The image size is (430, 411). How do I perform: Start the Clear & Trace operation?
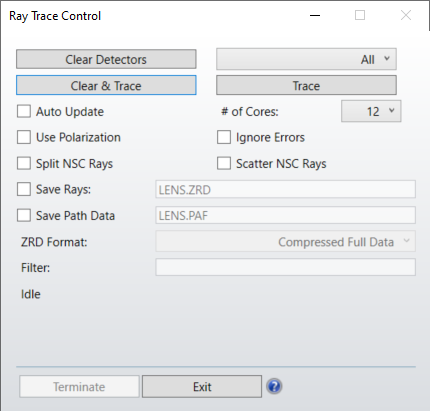(106, 85)
